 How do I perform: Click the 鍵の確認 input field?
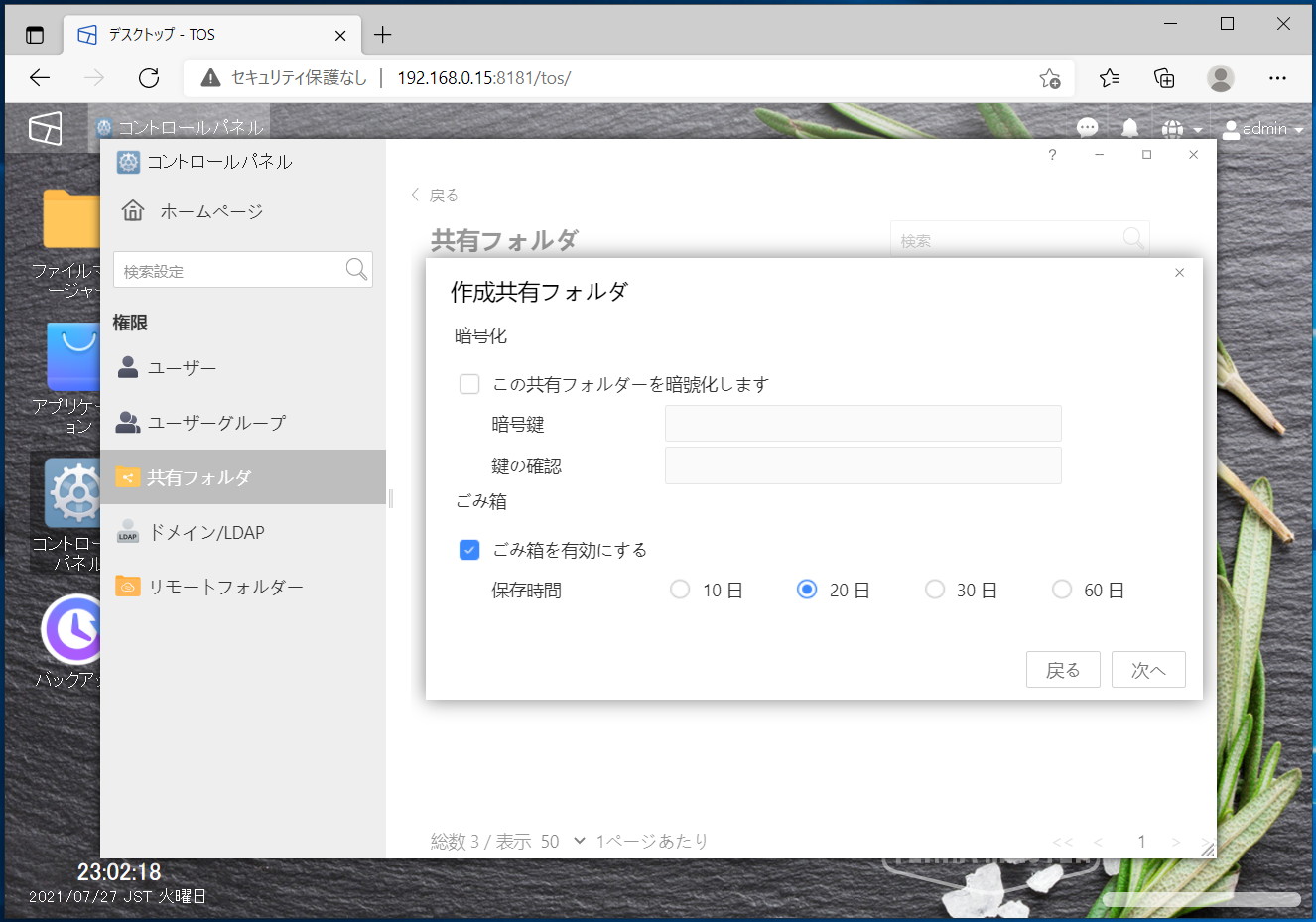(863, 465)
